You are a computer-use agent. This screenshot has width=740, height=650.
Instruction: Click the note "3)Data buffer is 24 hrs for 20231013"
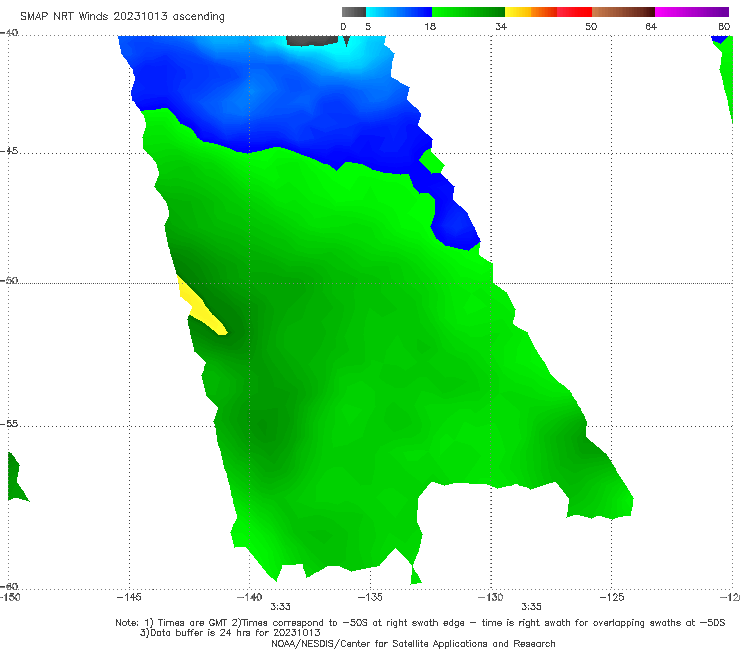tap(230, 633)
